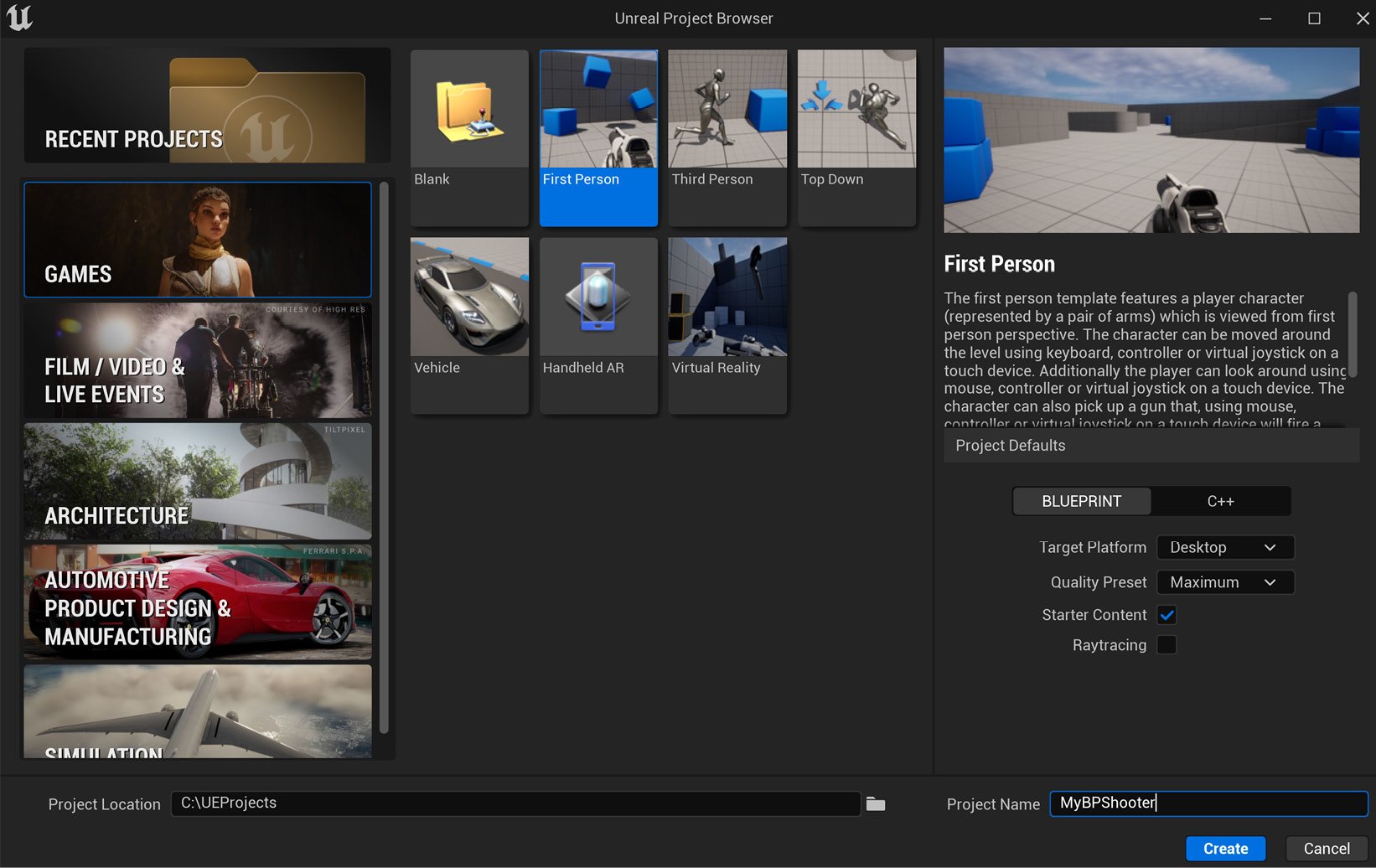This screenshot has width=1376, height=868.
Task: Click the 'Raytracing' label
Action: (x=1109, y=645)
